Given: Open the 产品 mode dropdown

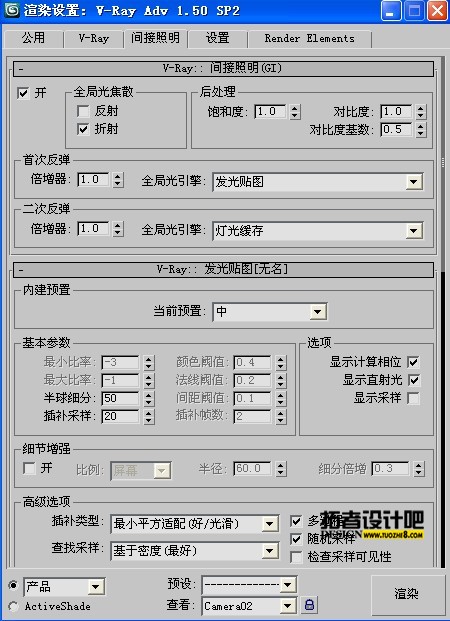Looking at the screenshot, I should 64,587.
